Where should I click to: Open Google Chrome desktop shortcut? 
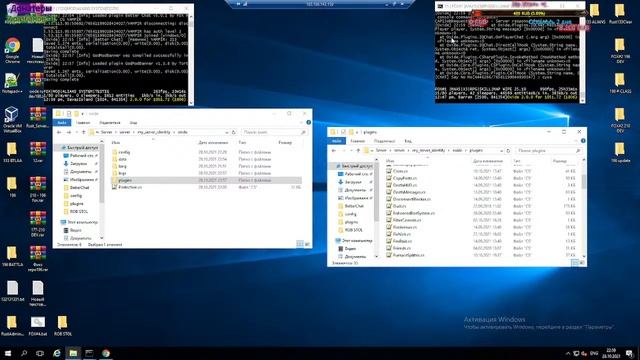coord(12,50)
